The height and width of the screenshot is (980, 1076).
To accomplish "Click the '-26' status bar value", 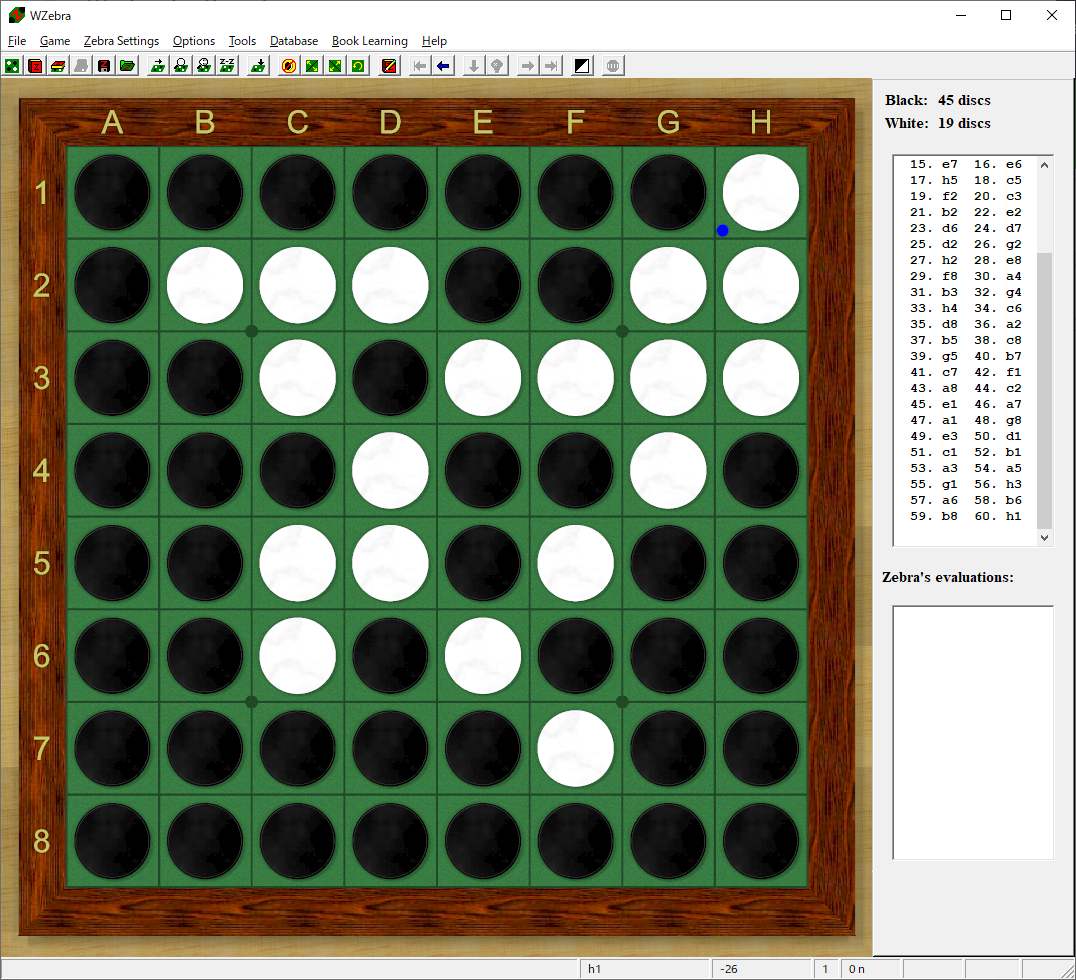I will pyautogui.click(x=761, y=969).
